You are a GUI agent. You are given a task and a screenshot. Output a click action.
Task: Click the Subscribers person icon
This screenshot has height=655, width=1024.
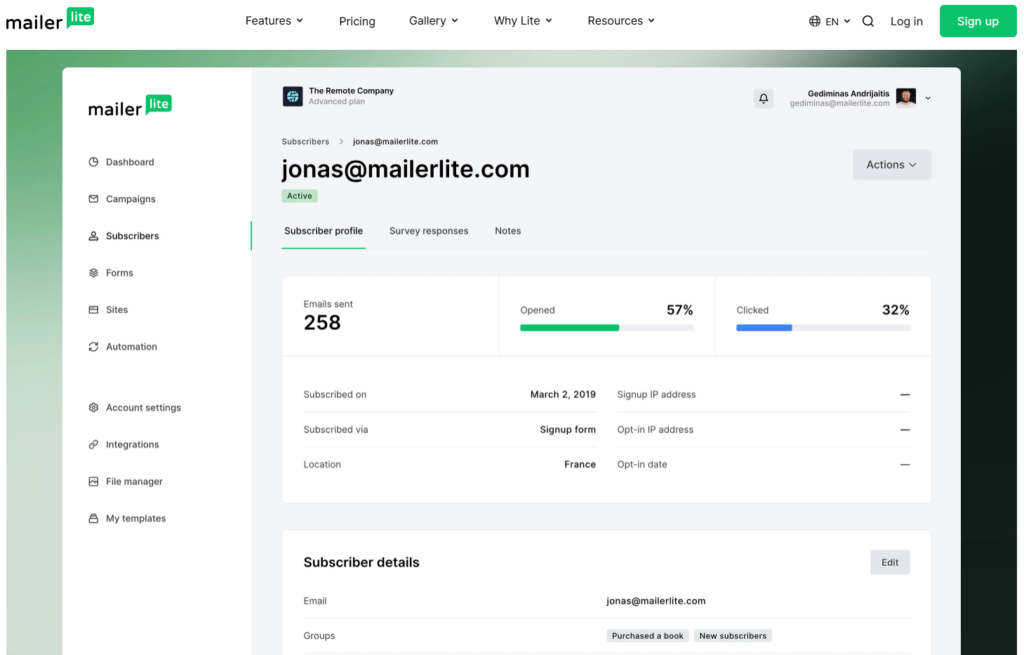click(93, 236)
